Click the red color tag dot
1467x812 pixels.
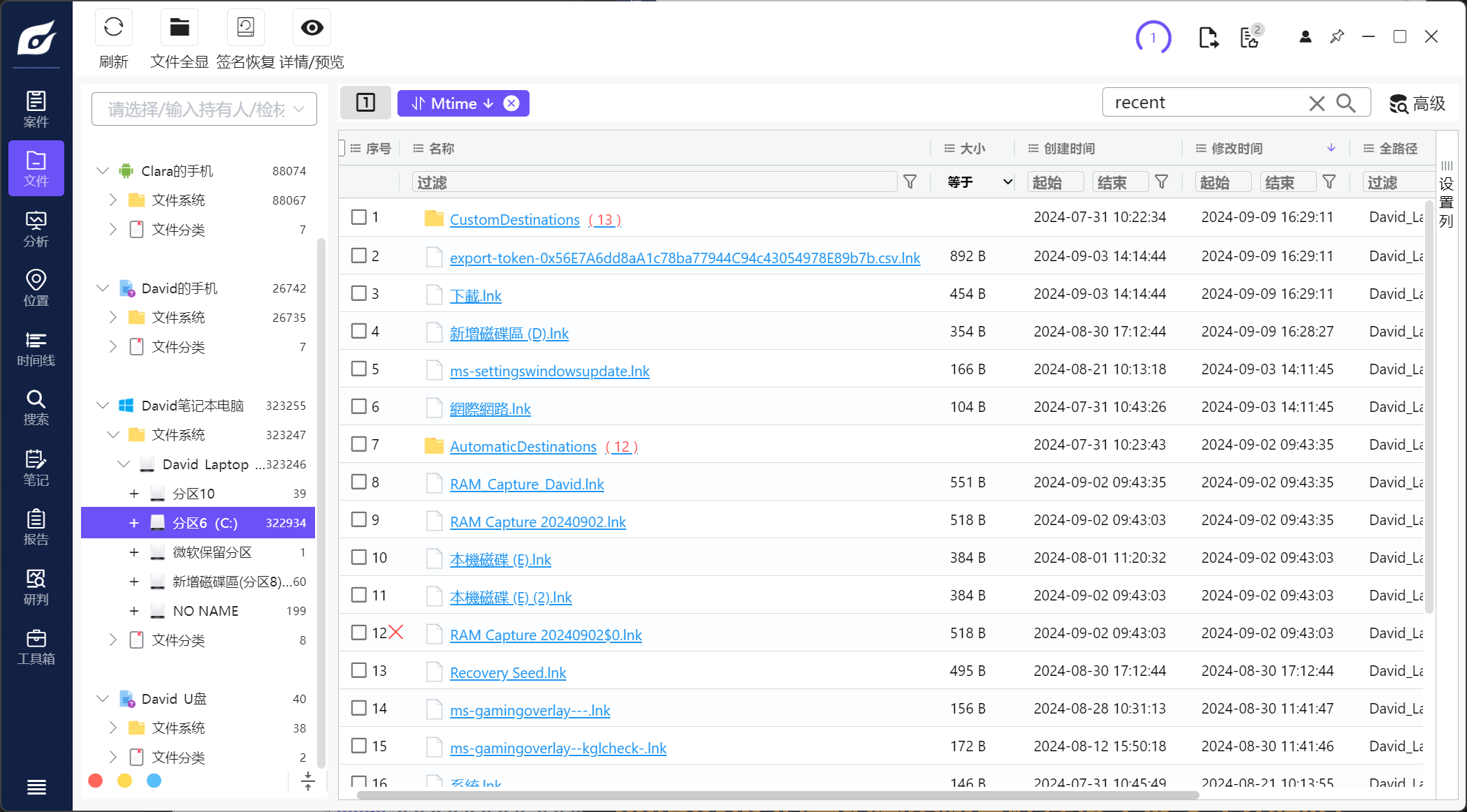[x=96, y=781]
